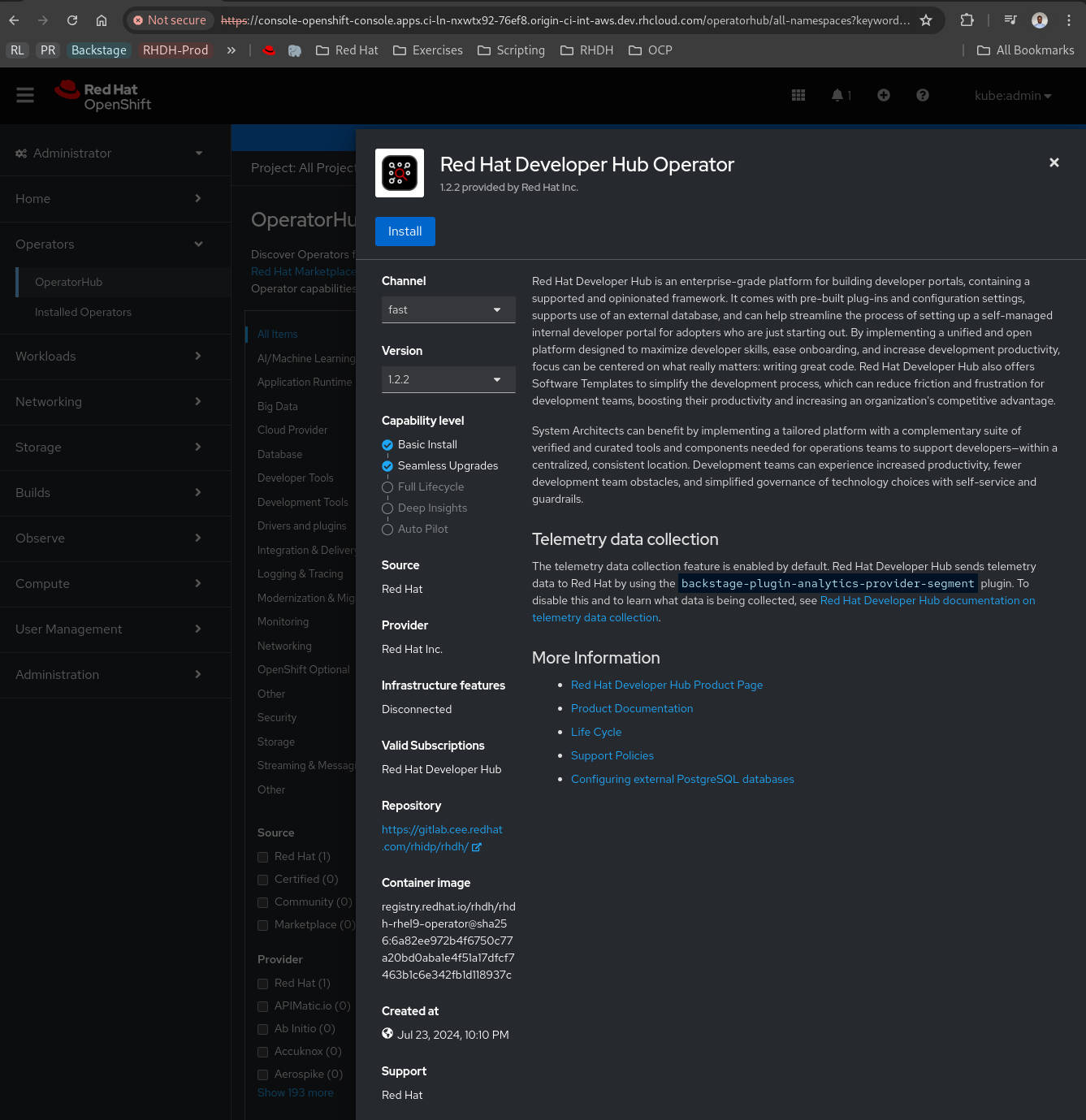Screen dimensions: 1086x1120
Task: Close the operator details panel
Action: click(x=1054, y=162)
